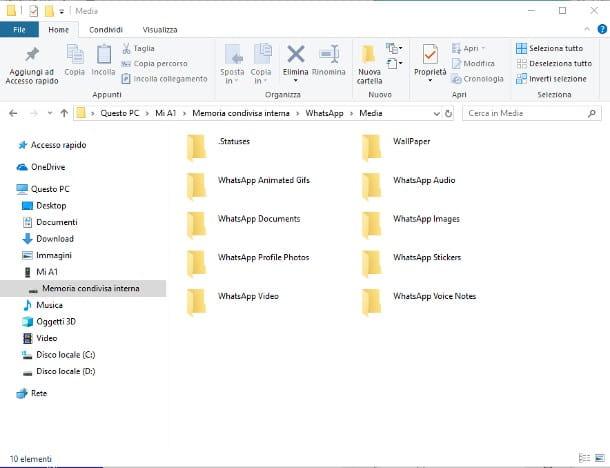Image resolution: width=610 pixels, height=468 pixels.
Task: Select Accesso rapido in sidebar
Action: coord(53,145)
